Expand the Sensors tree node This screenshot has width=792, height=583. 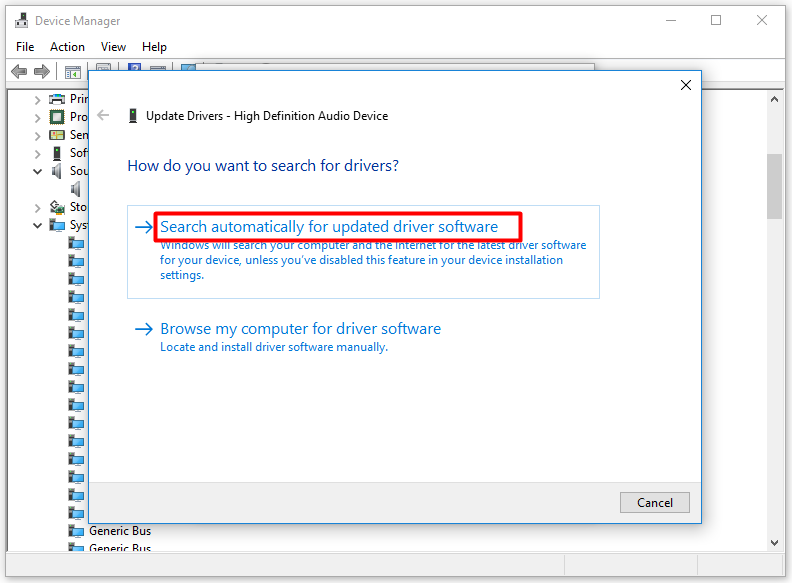(37, 136)
